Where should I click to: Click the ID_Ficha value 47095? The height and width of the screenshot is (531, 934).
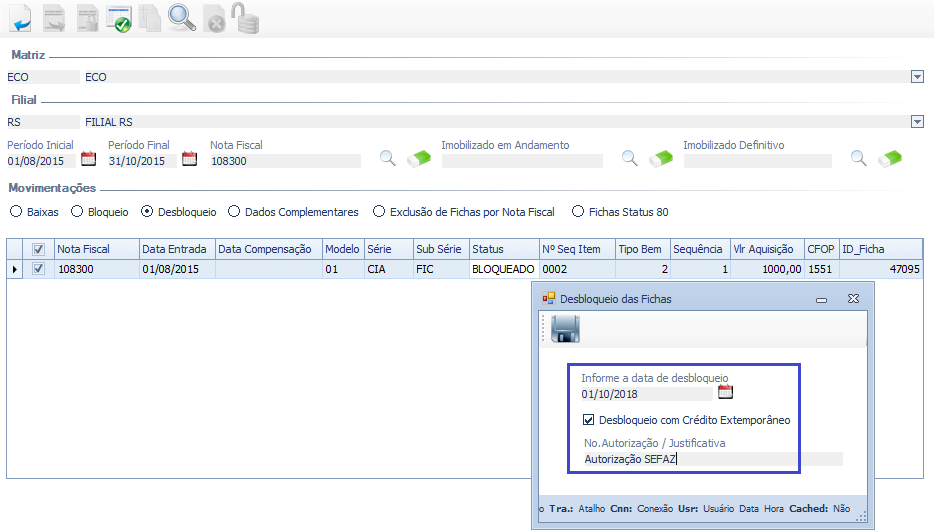pos(881,269)
